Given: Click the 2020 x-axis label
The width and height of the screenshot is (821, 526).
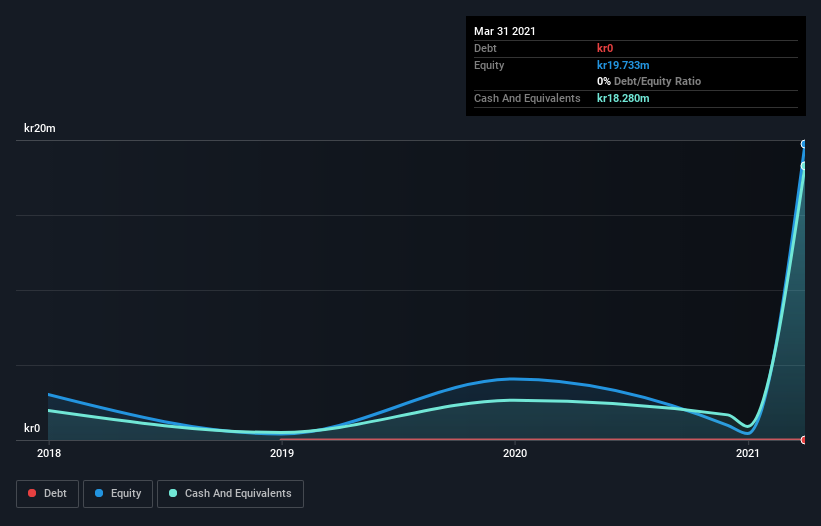Looking at the screenshot, I should tap(515, 453).
